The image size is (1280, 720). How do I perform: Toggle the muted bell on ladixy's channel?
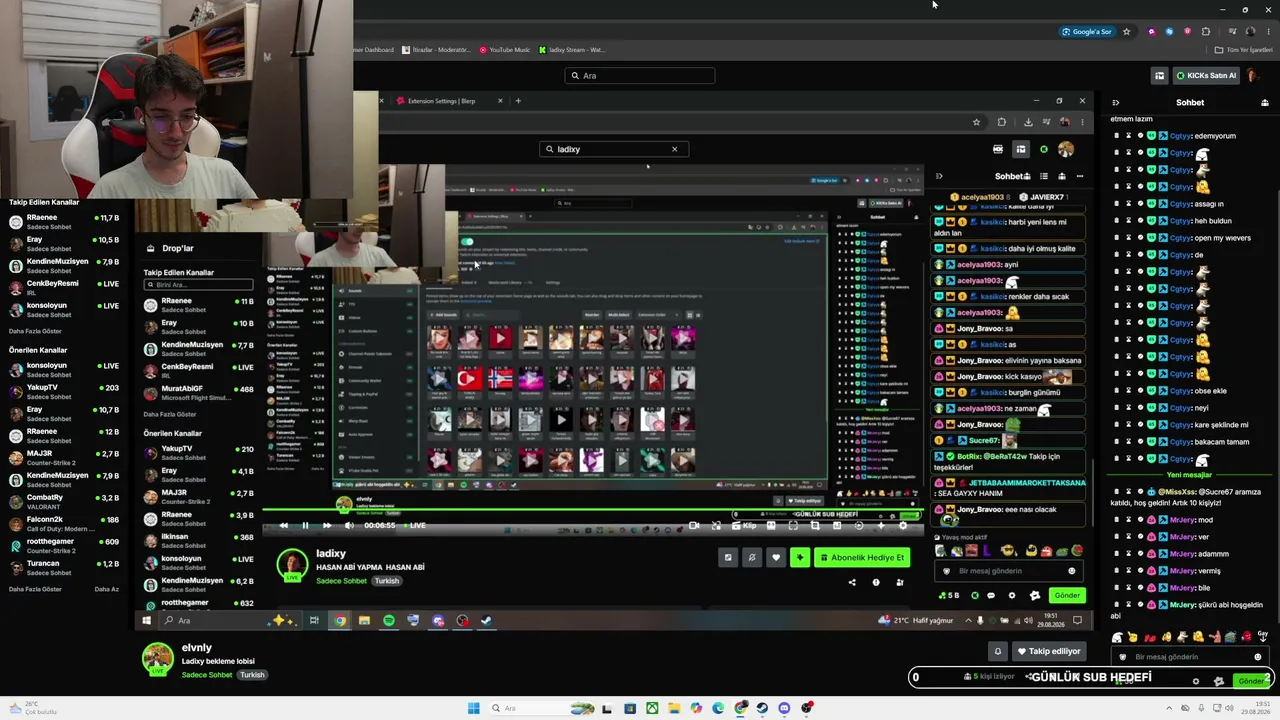[x=752, y=558]
